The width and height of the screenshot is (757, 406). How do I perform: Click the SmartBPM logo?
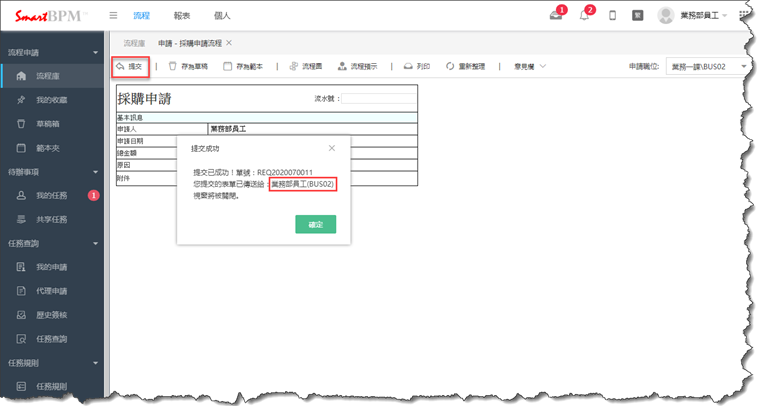(51, 16)
